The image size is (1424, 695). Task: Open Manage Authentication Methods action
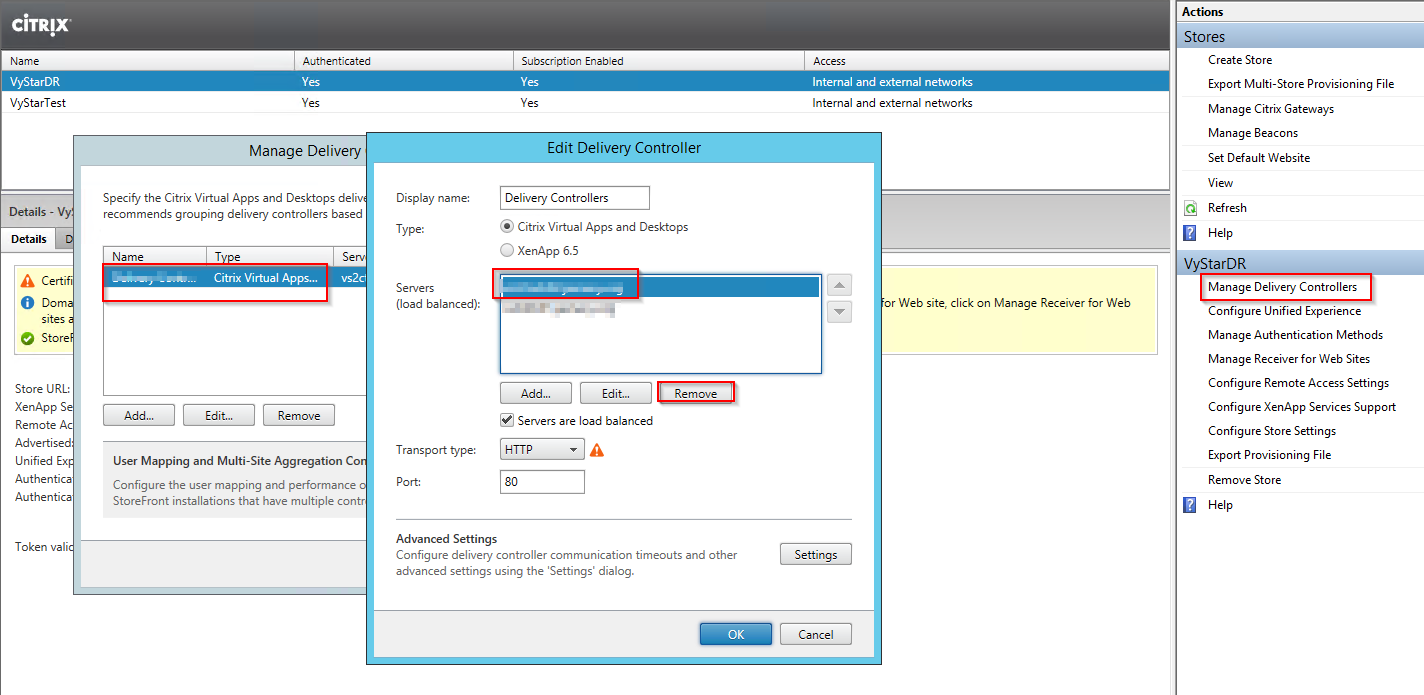click(x=1295, y=335)
